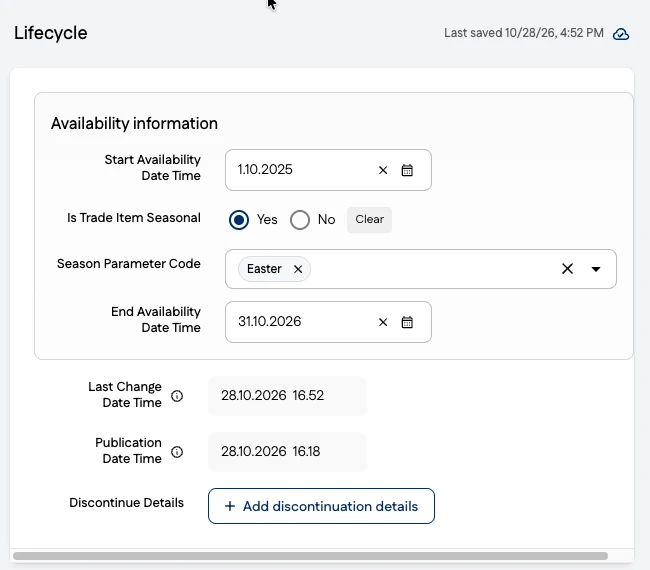This screenshot has width=650, height=570.
Task: Click Add discontinuation details button
Action: [x=321, y=506]
